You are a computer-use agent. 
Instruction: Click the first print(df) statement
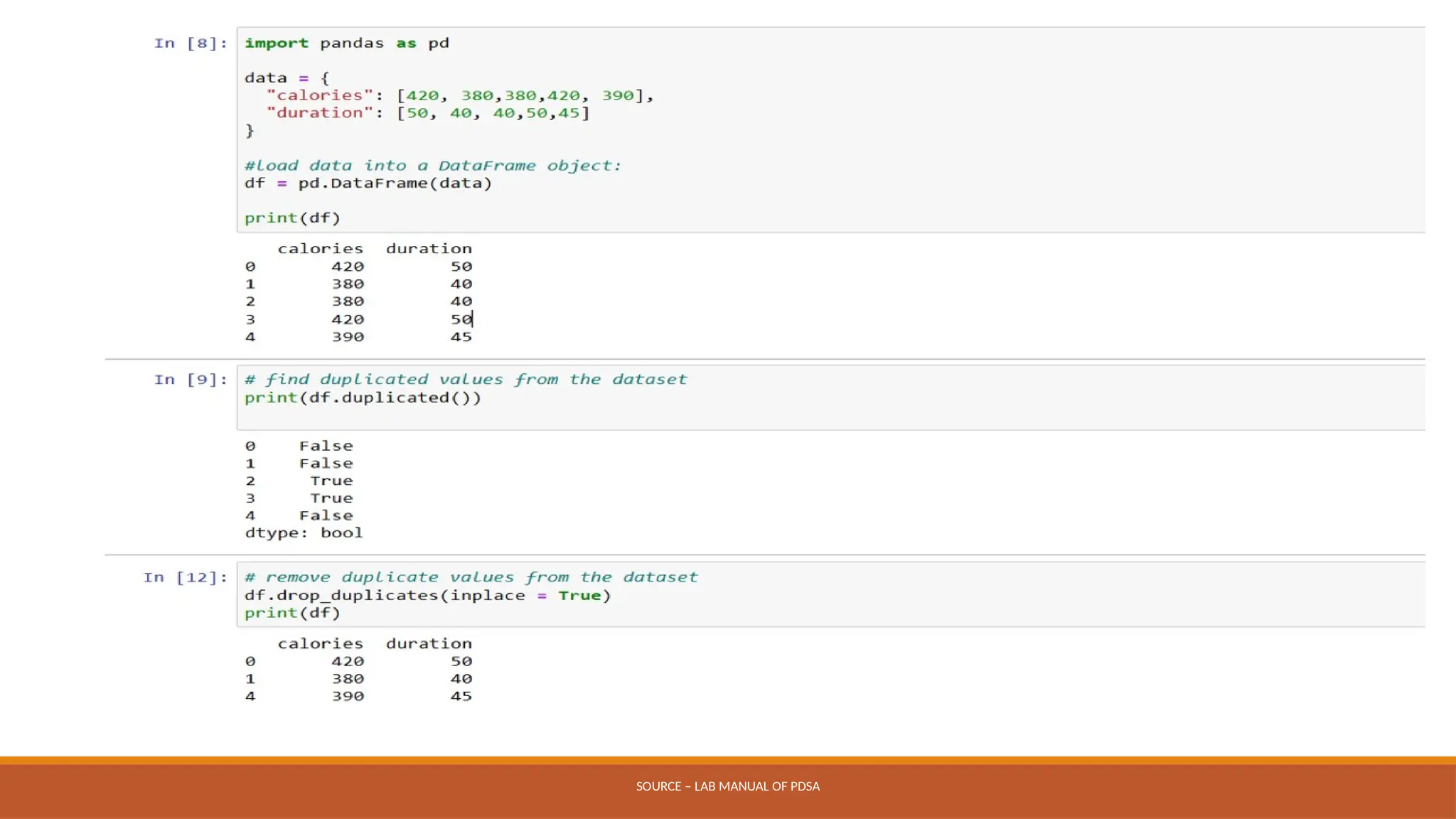(x=292, y=218)
